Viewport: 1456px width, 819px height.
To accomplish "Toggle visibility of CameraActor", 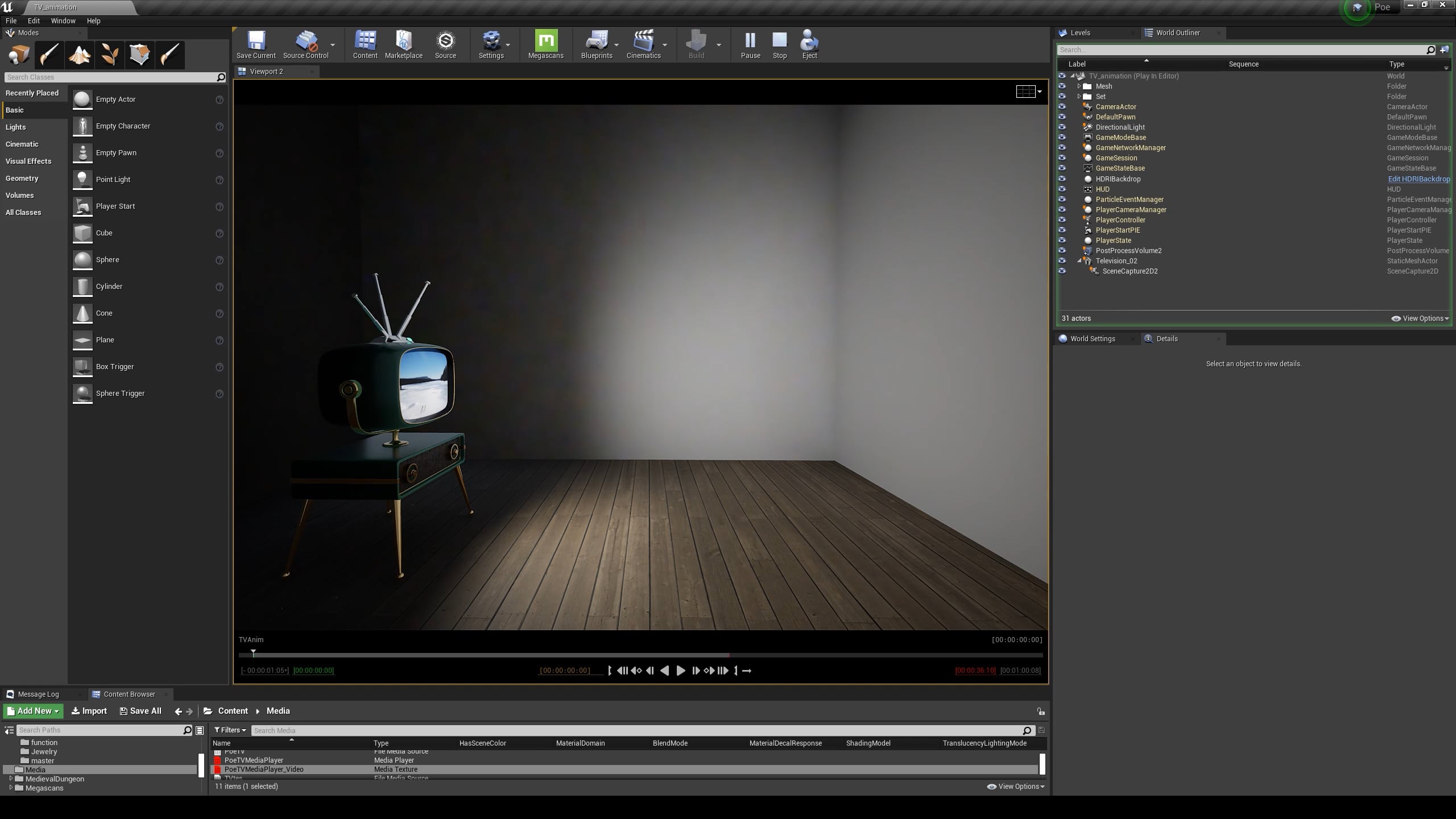I will point(1062,107).
